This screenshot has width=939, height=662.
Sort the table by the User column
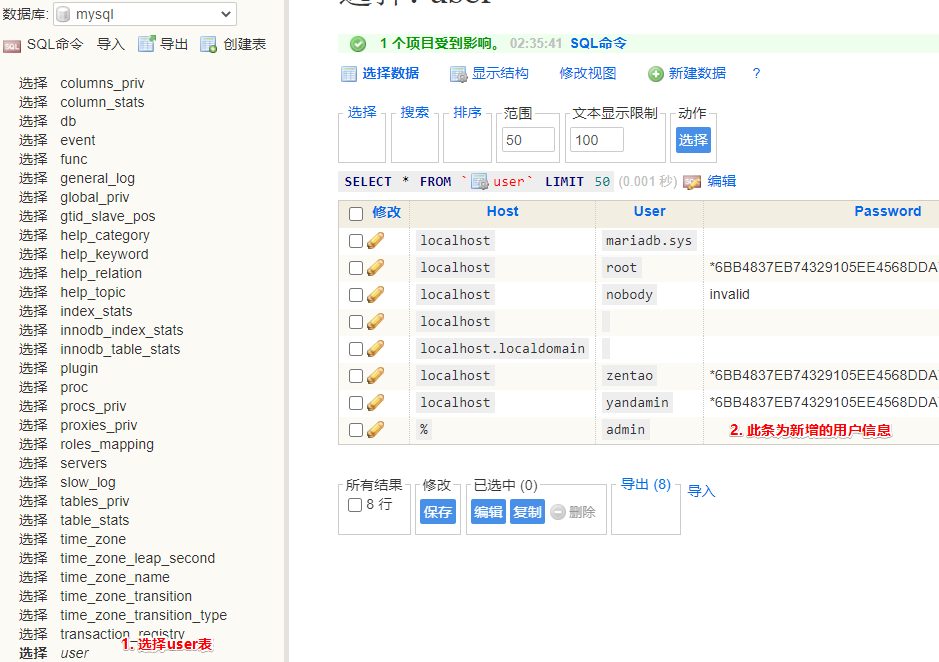pyautogui.click(x=649, y=211)
